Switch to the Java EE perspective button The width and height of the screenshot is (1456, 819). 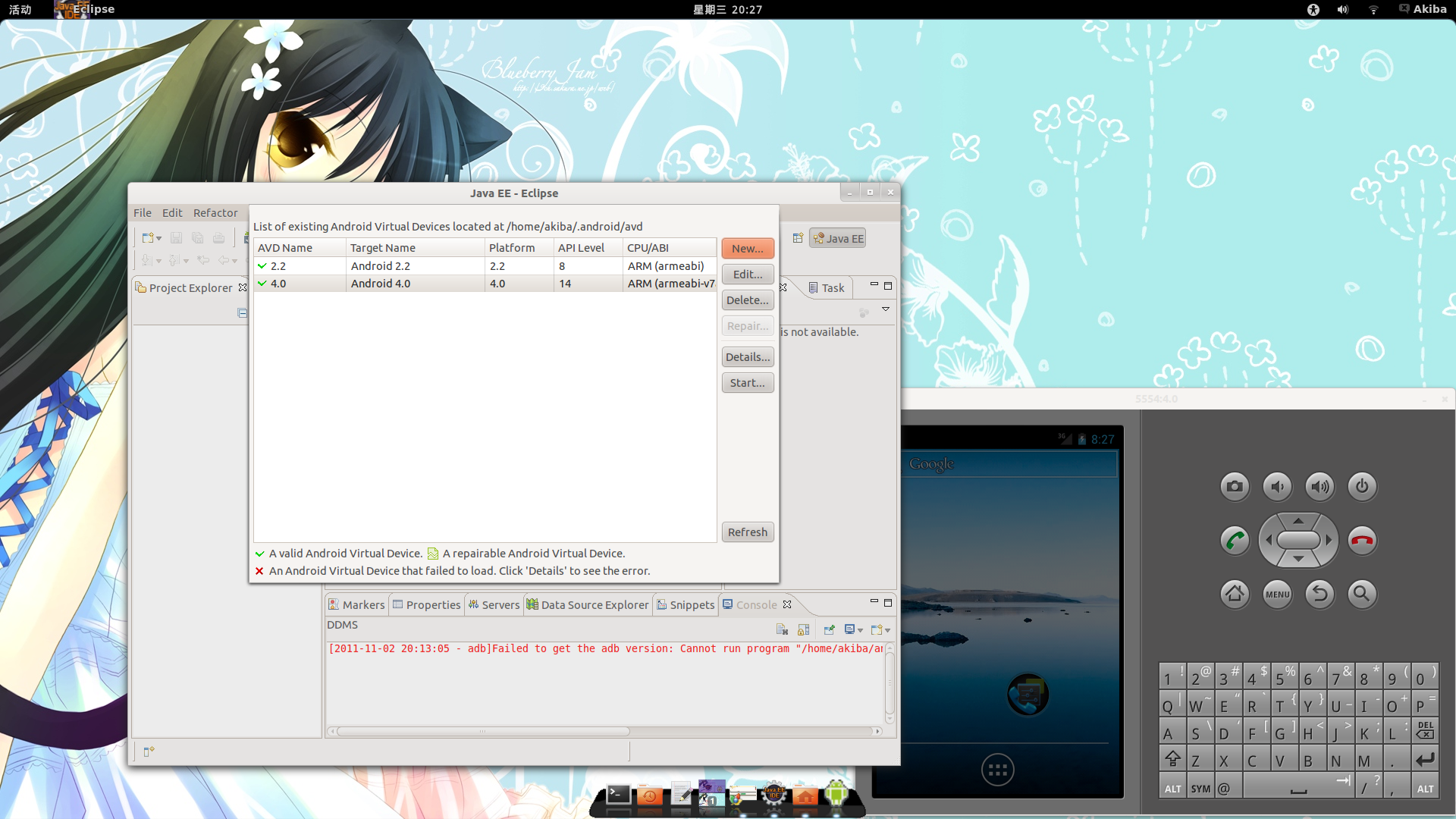click(x=838, y=238)
